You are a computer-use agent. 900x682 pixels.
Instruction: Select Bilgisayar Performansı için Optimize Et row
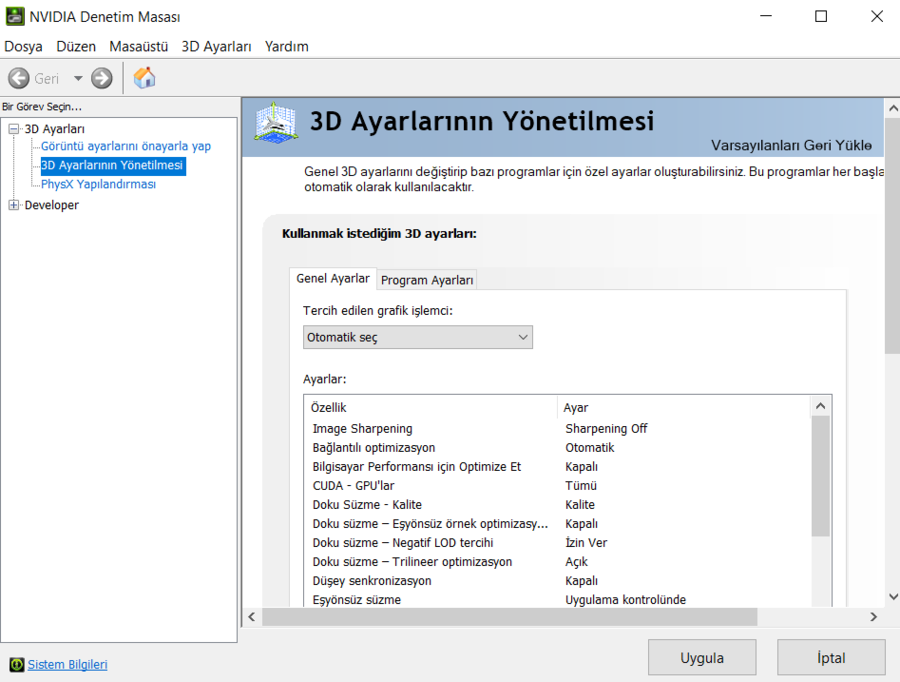558,467
